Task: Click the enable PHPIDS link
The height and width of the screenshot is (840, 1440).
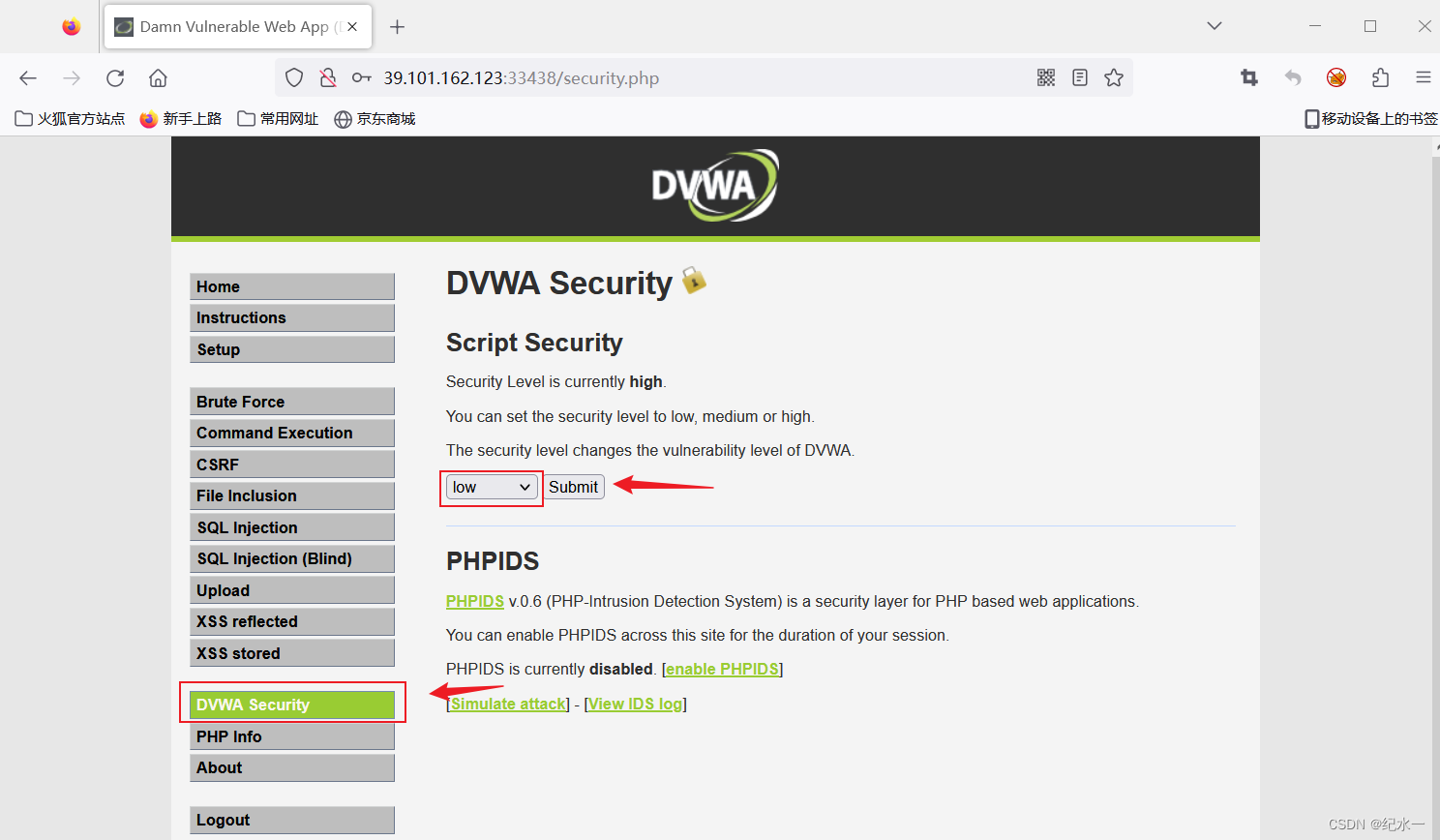Action: tap(722, 669)
